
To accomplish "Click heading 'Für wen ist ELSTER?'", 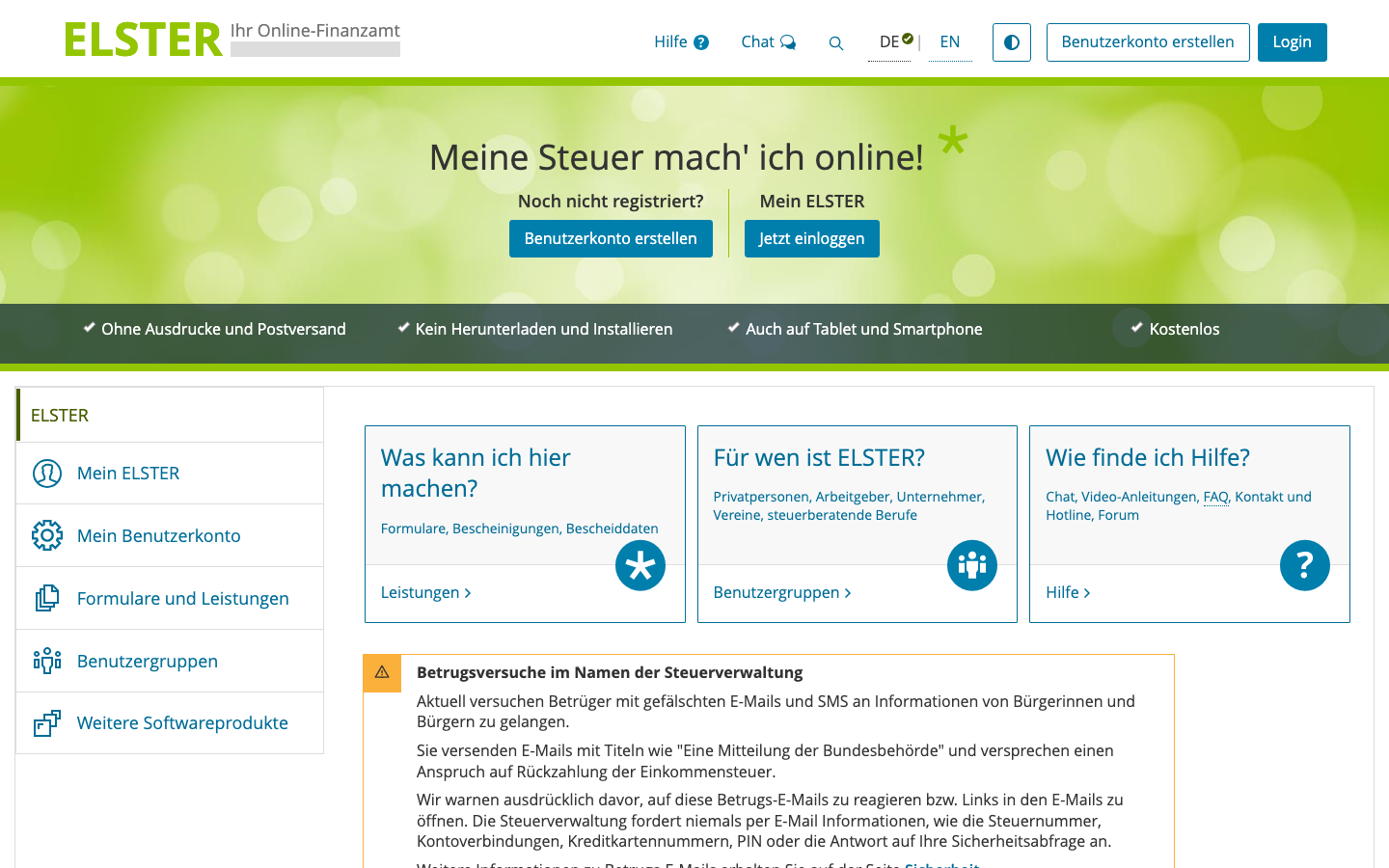I will coord(819,457).
